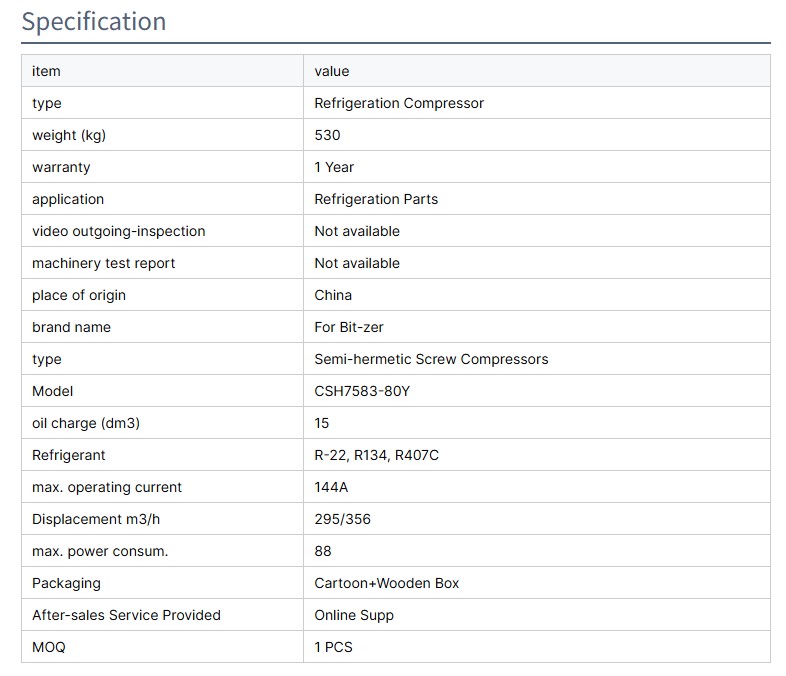Click the 'machinery test report' label
Viewport: 786px width, 676px height.
point(103,263)
